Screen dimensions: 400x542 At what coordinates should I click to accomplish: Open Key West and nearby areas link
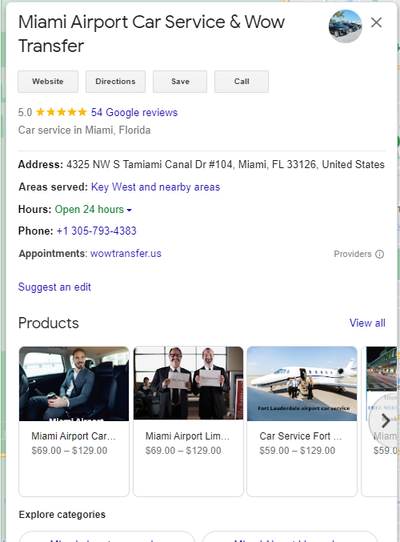(x=156, y=187)
